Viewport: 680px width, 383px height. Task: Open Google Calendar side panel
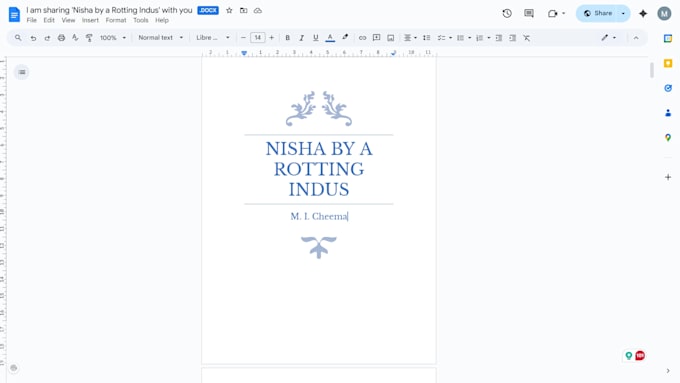pos(668,39)
